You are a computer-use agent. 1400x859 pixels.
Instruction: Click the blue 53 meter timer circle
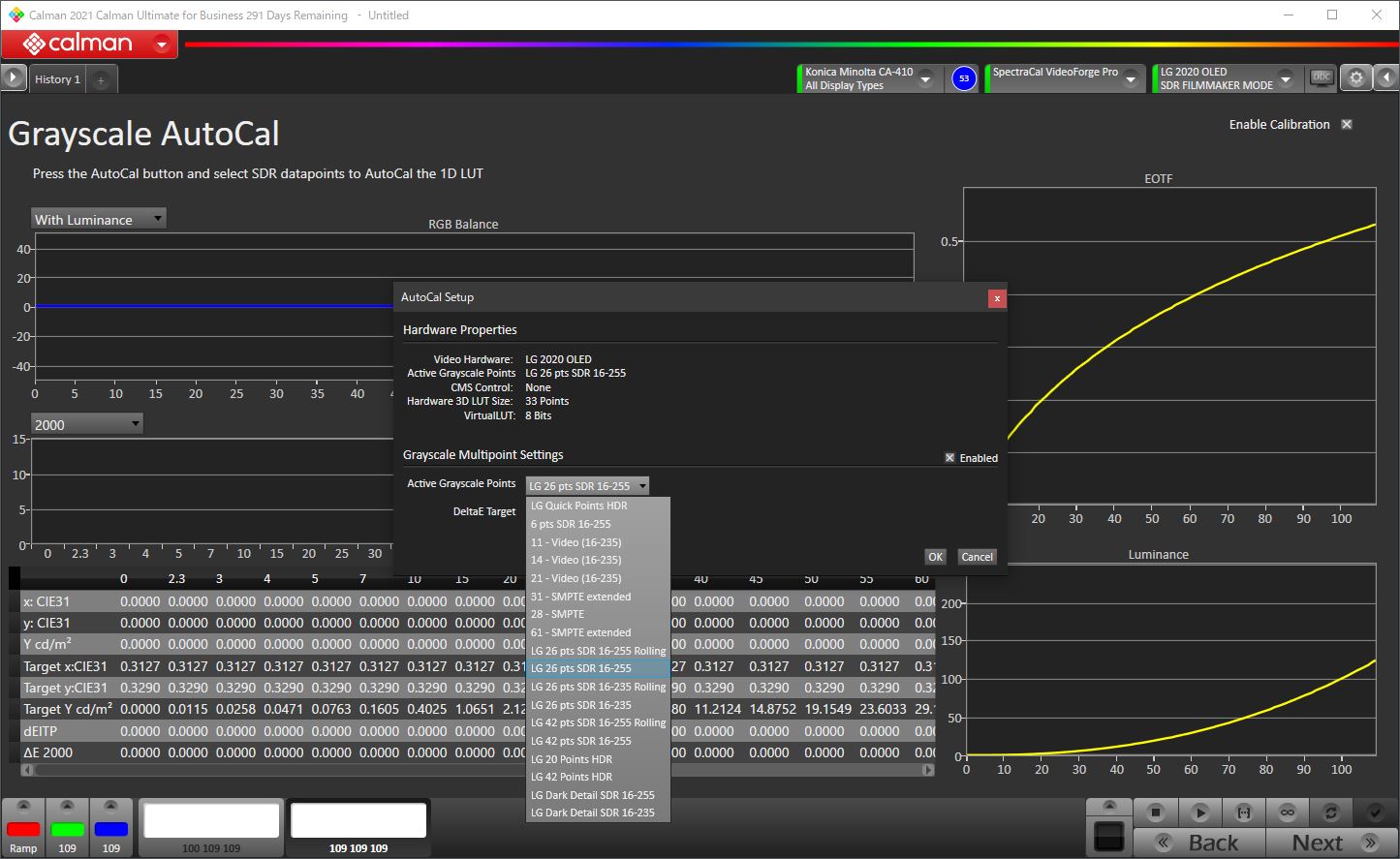(x=963, y=78)
